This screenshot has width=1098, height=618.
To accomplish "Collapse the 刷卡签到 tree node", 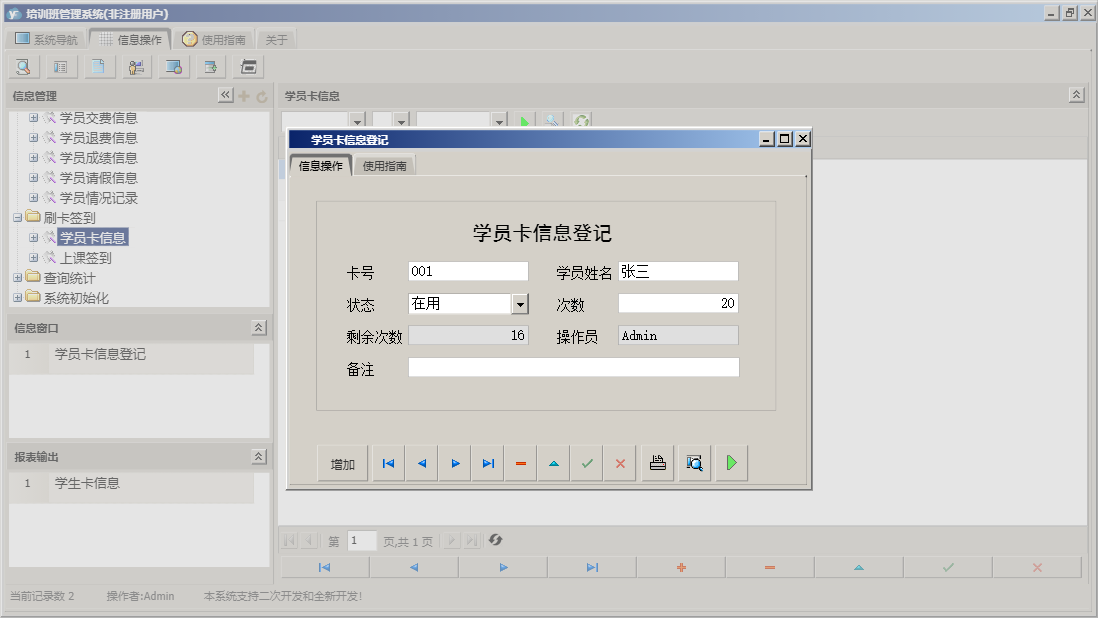I will click(17, 218).
